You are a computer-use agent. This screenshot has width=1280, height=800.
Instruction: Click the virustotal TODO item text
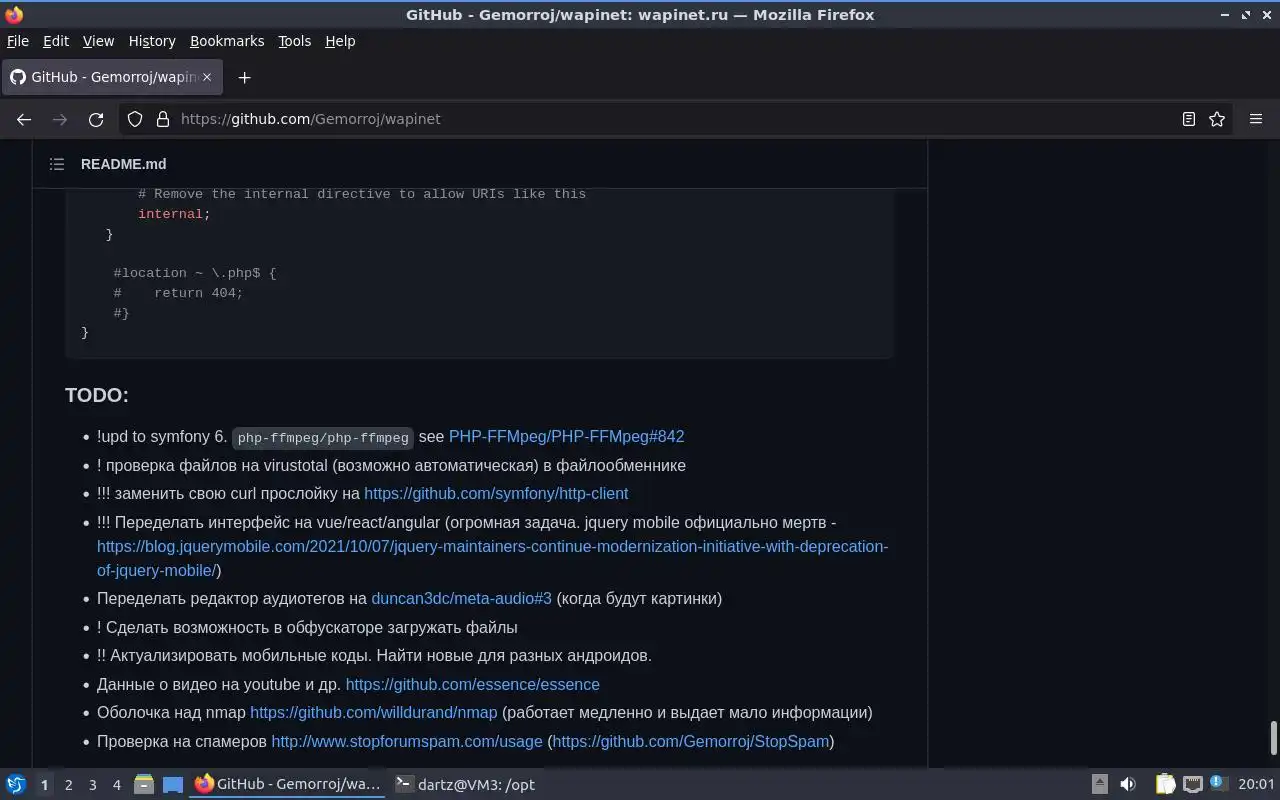pyautogui.click(x=391, y=465)
